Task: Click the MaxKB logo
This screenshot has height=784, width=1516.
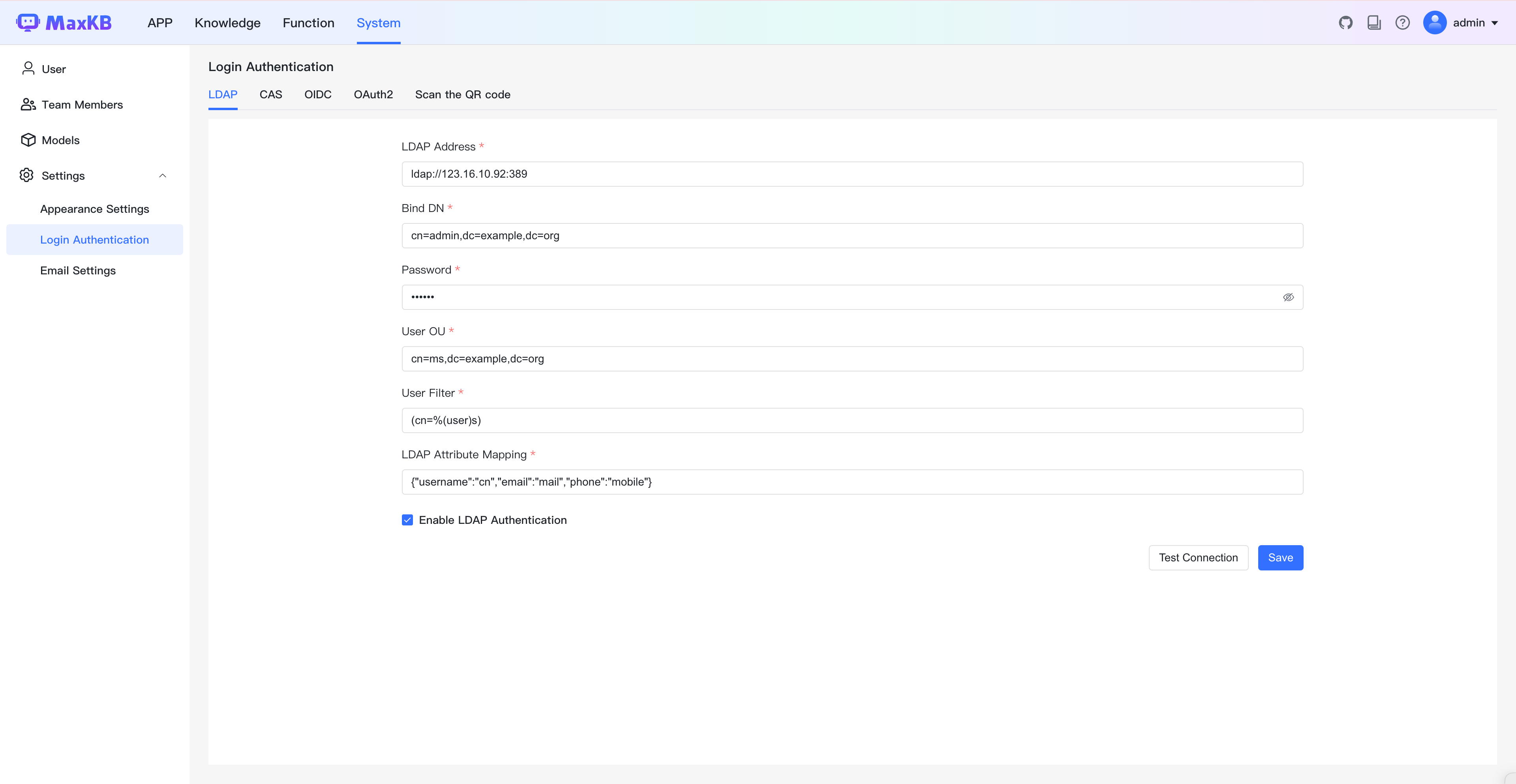Action: [64, 23]
